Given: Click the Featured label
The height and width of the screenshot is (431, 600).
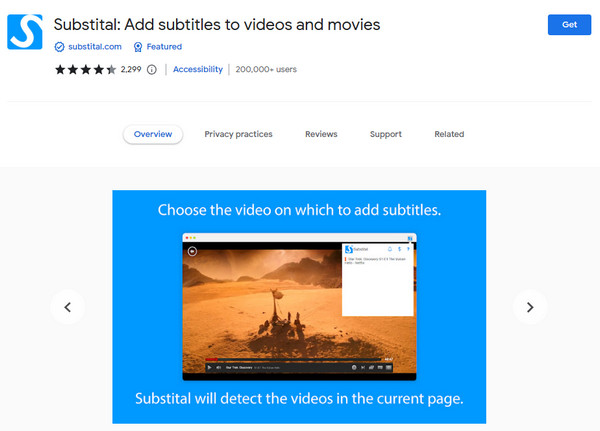Looking at the screenshot, I should 164,47.
